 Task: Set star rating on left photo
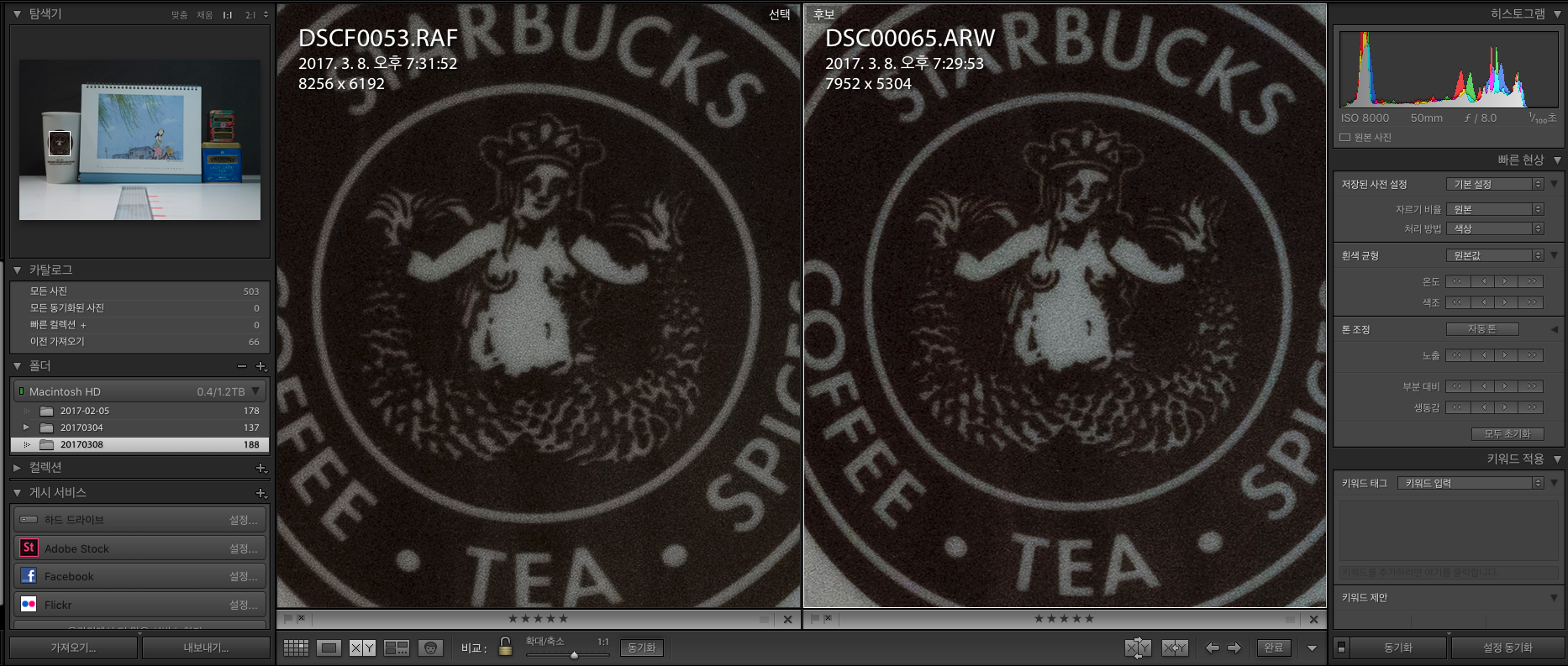(538, 618)
